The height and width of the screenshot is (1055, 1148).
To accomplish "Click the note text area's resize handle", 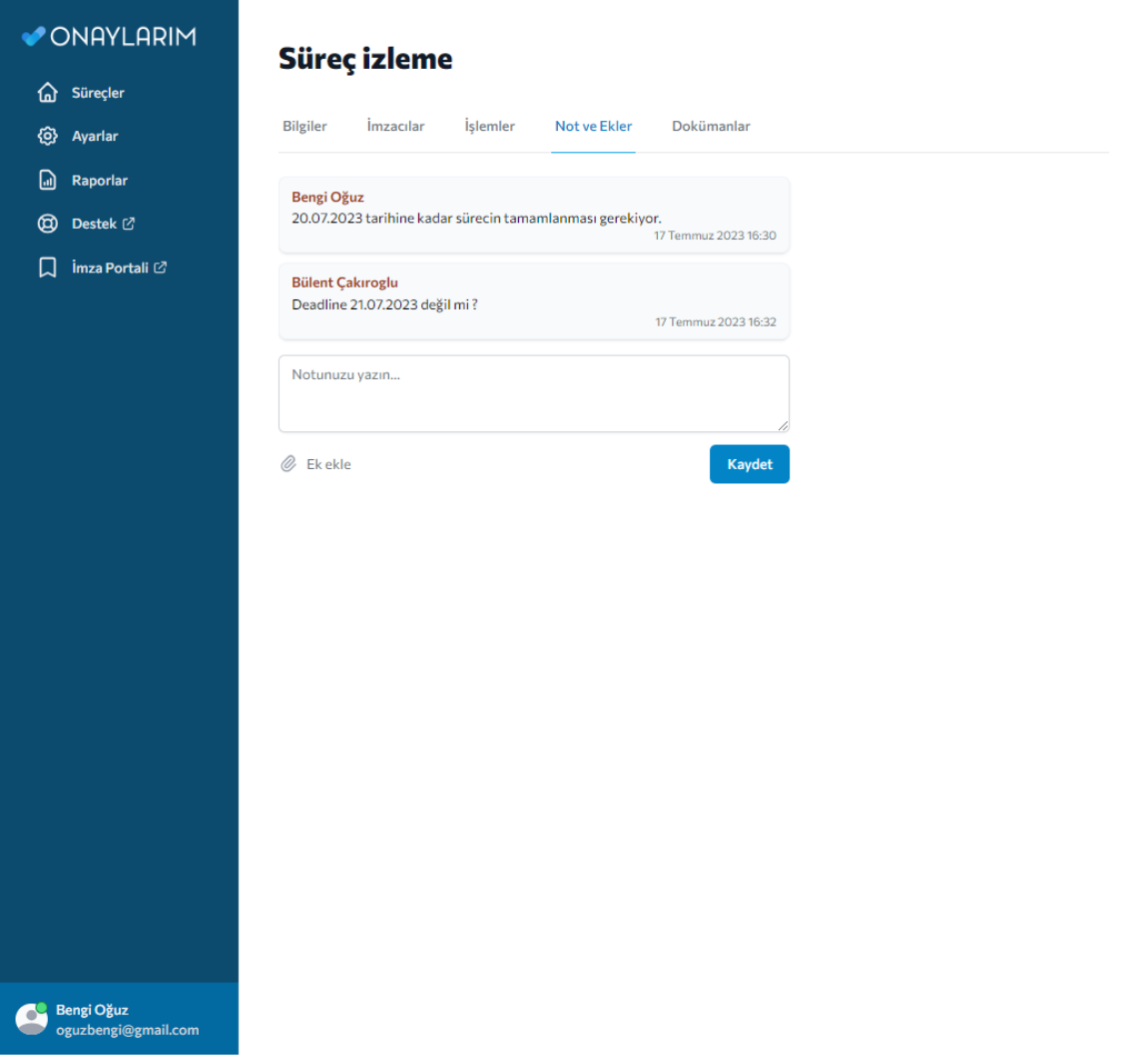I will (x=783, y=425).
